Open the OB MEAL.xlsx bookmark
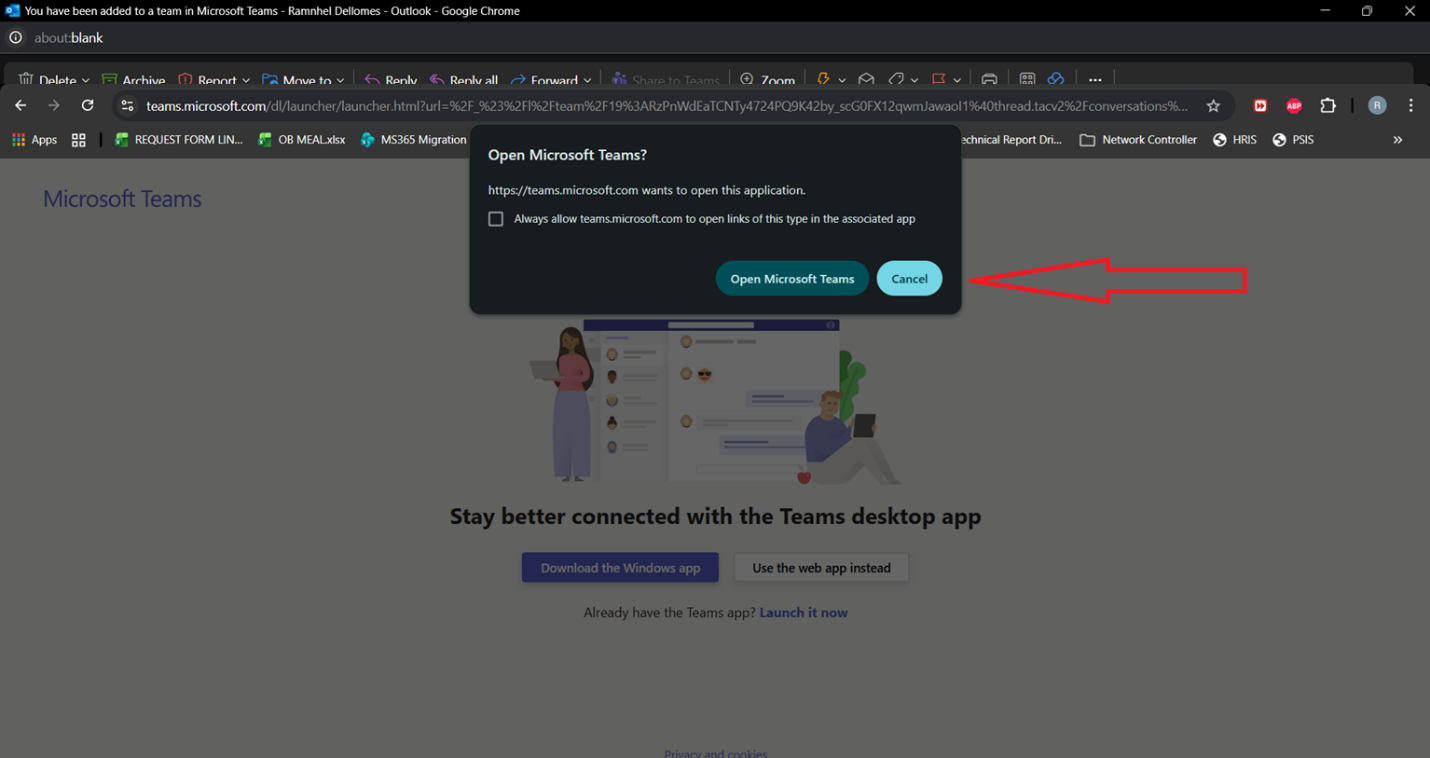 pos(302,140)
